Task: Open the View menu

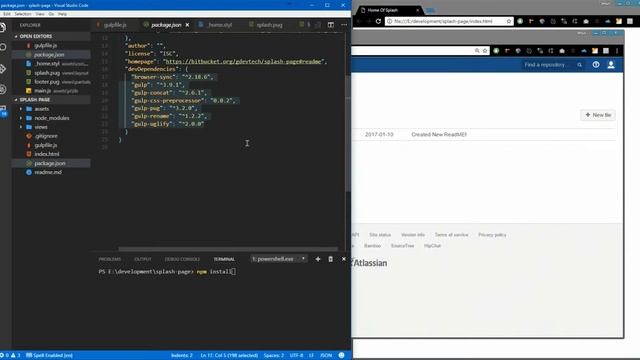Action: (40, 14)
